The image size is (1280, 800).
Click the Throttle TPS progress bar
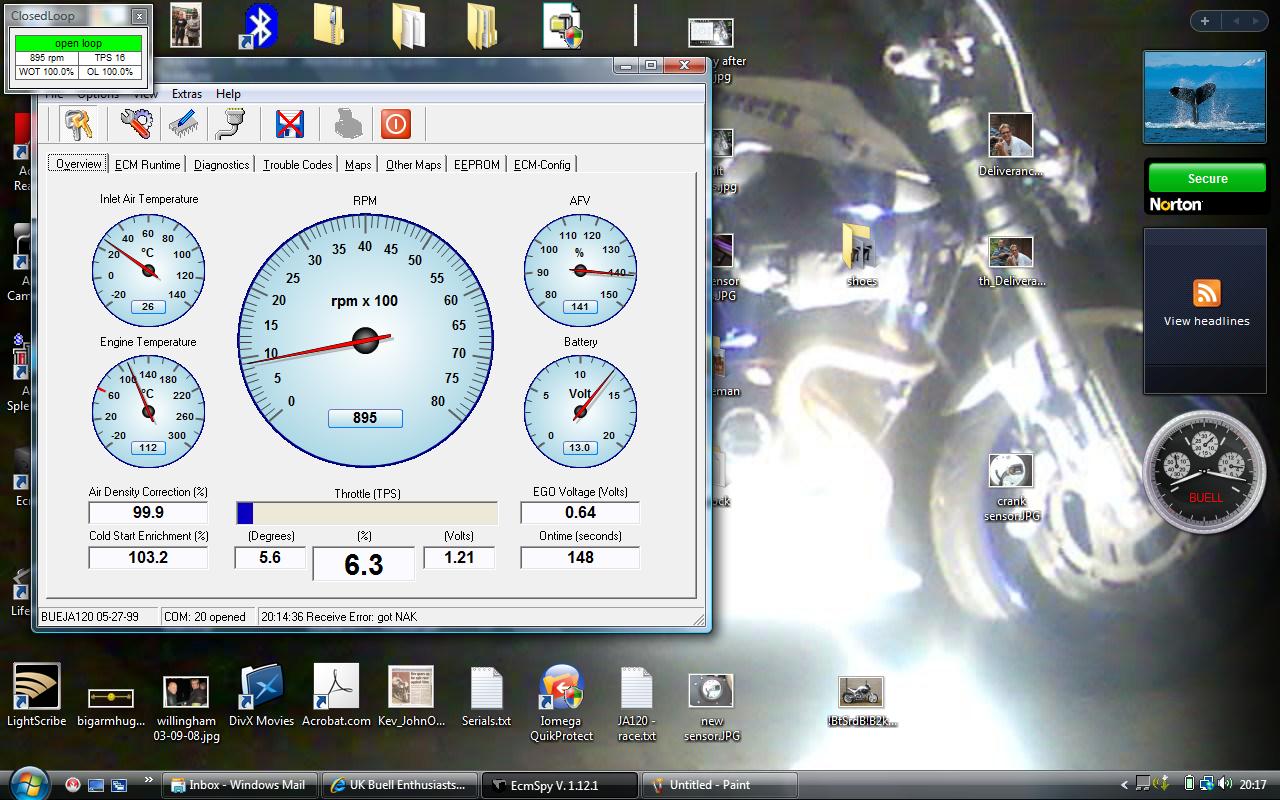point(366,513)
